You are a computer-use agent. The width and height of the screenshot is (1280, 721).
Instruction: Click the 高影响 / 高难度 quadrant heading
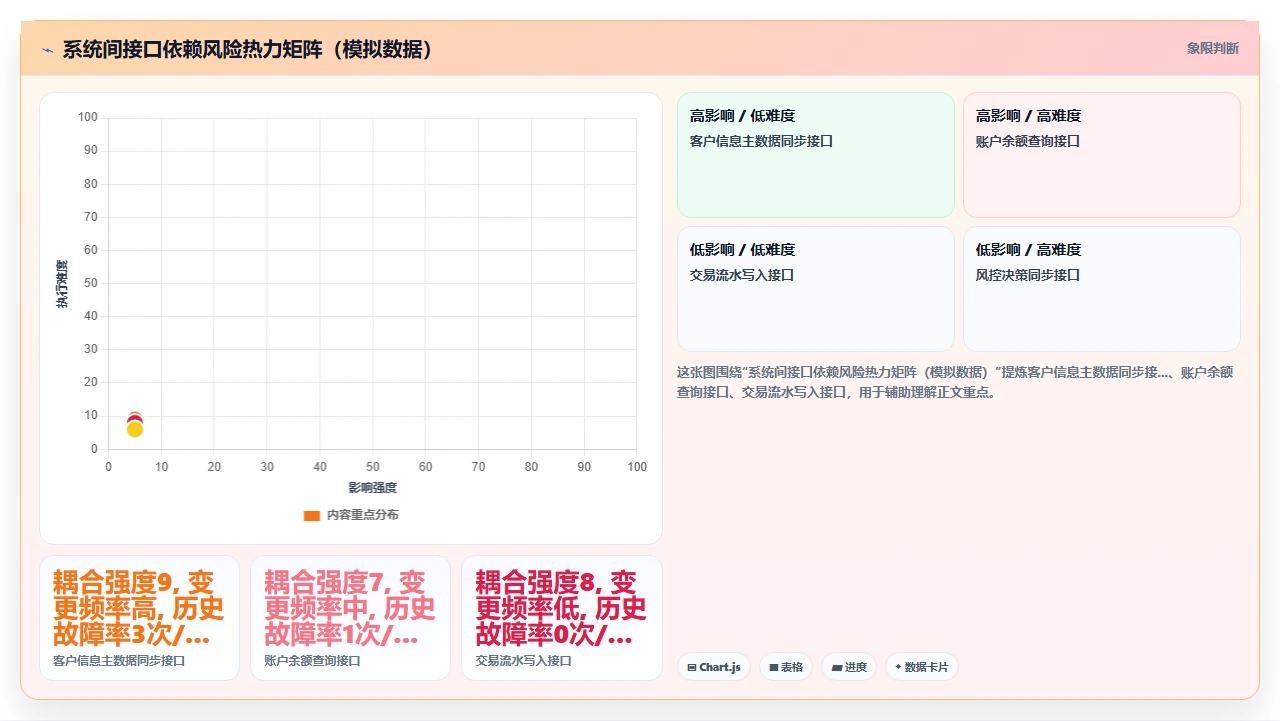tap(1028, 116)
